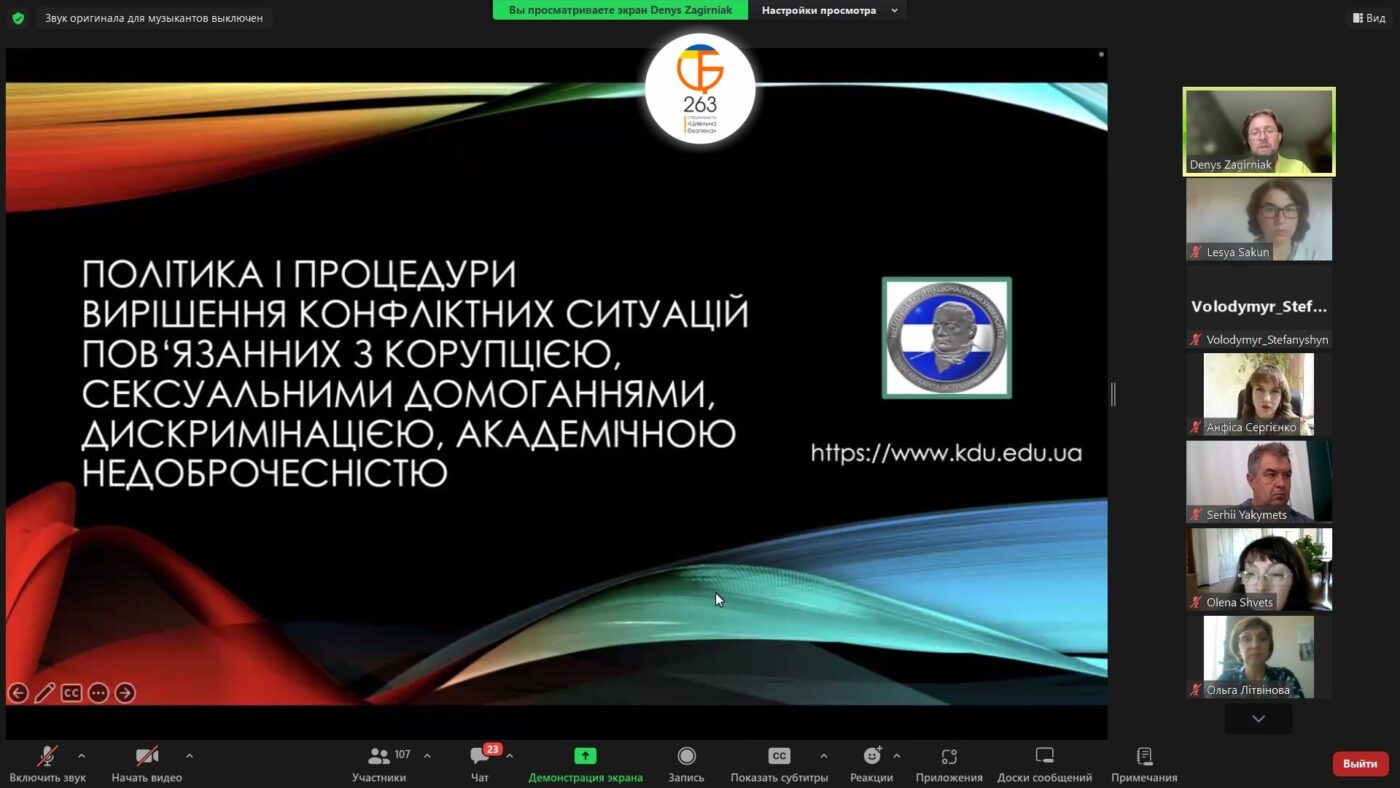Start video with the camera icon
This screenshot has width=1400, height=788.
pyautogui.click(x=147, y=756)
